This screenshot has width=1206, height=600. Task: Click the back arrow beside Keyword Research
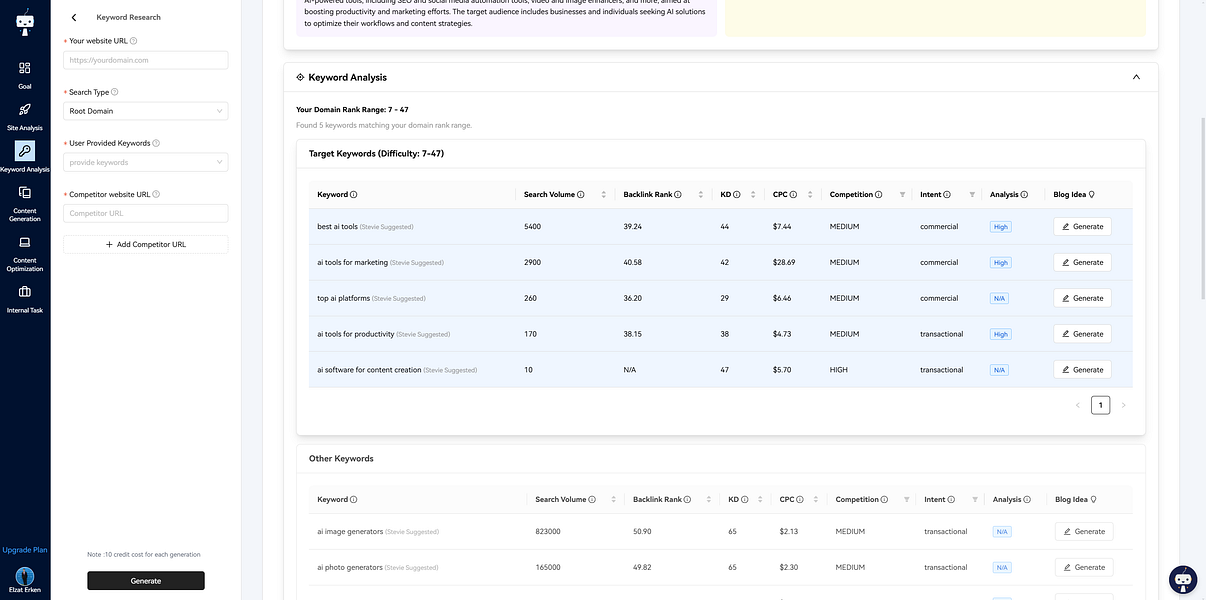pyautogui.click(x=74, y=17)
